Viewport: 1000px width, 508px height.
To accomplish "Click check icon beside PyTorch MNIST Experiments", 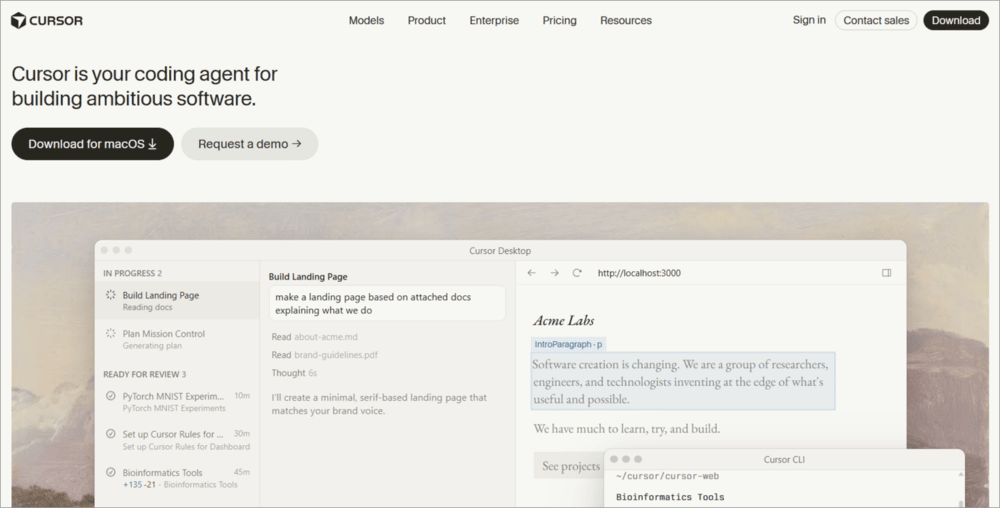I will click(x=110, y=396).
